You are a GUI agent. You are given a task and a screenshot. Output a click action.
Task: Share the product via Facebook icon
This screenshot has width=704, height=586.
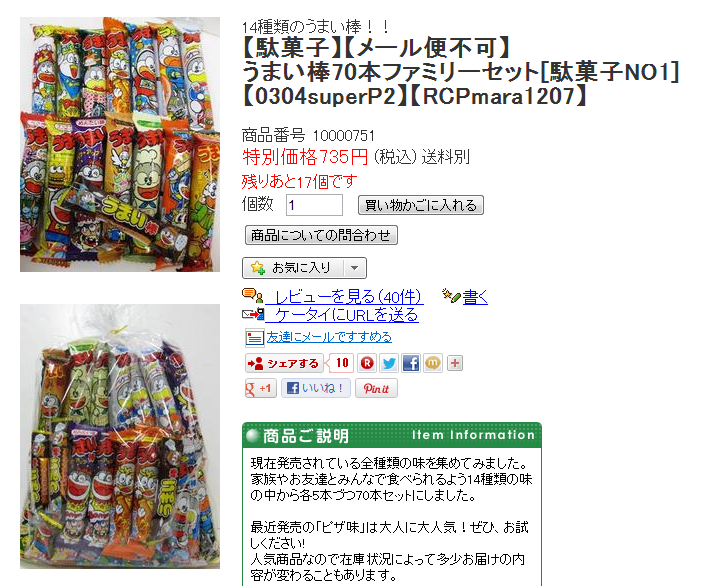(411, 363)
